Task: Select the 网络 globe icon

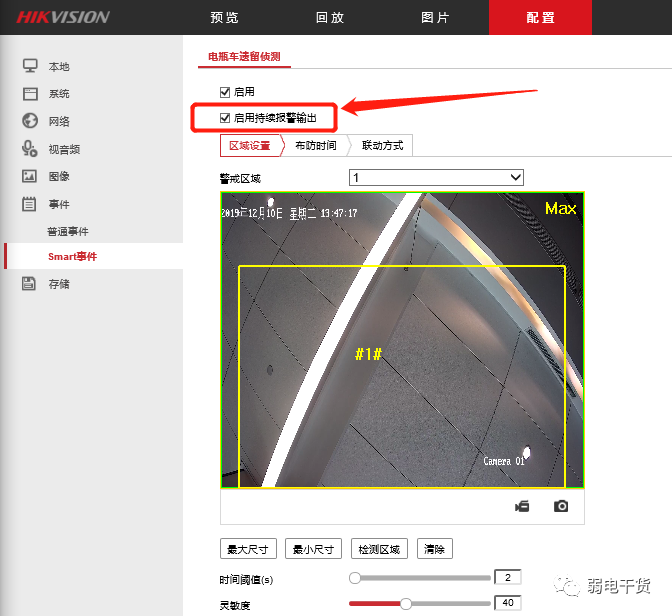Action: pos(30,121)
